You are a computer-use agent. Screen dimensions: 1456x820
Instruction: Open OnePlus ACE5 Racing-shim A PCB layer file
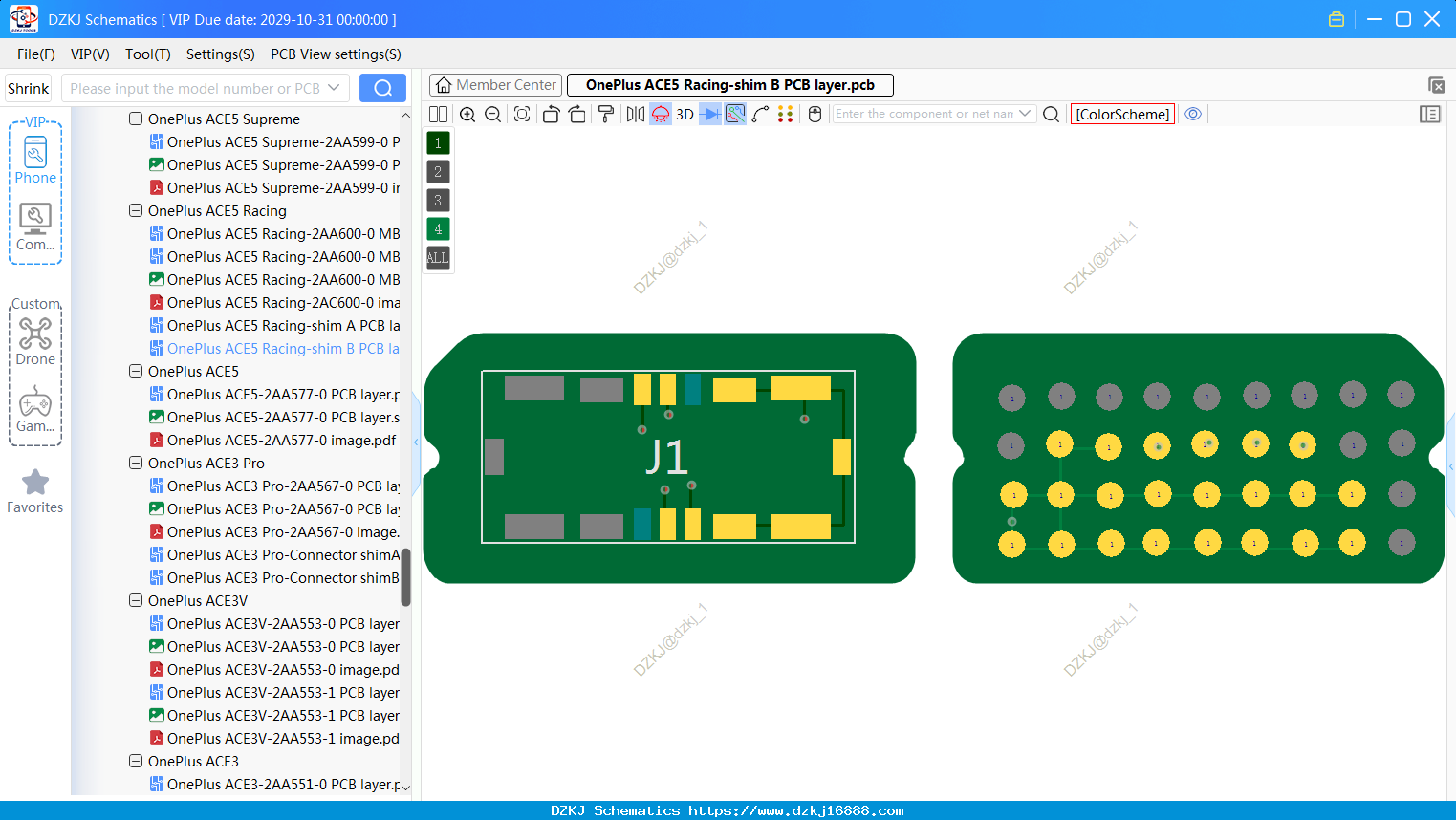tap(274, 325)
